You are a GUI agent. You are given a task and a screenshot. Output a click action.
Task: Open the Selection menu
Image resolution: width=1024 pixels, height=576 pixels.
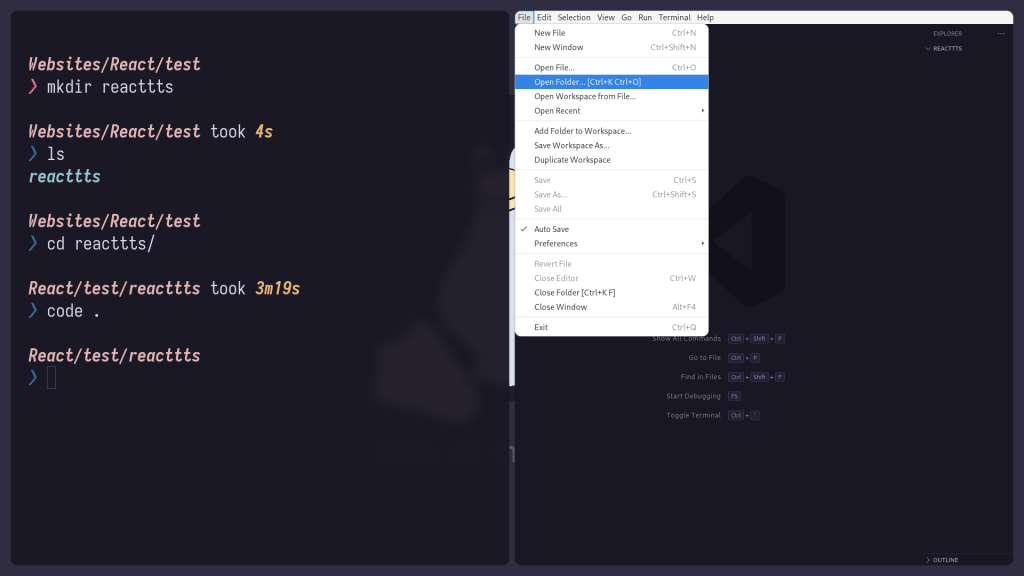[574, 17]
